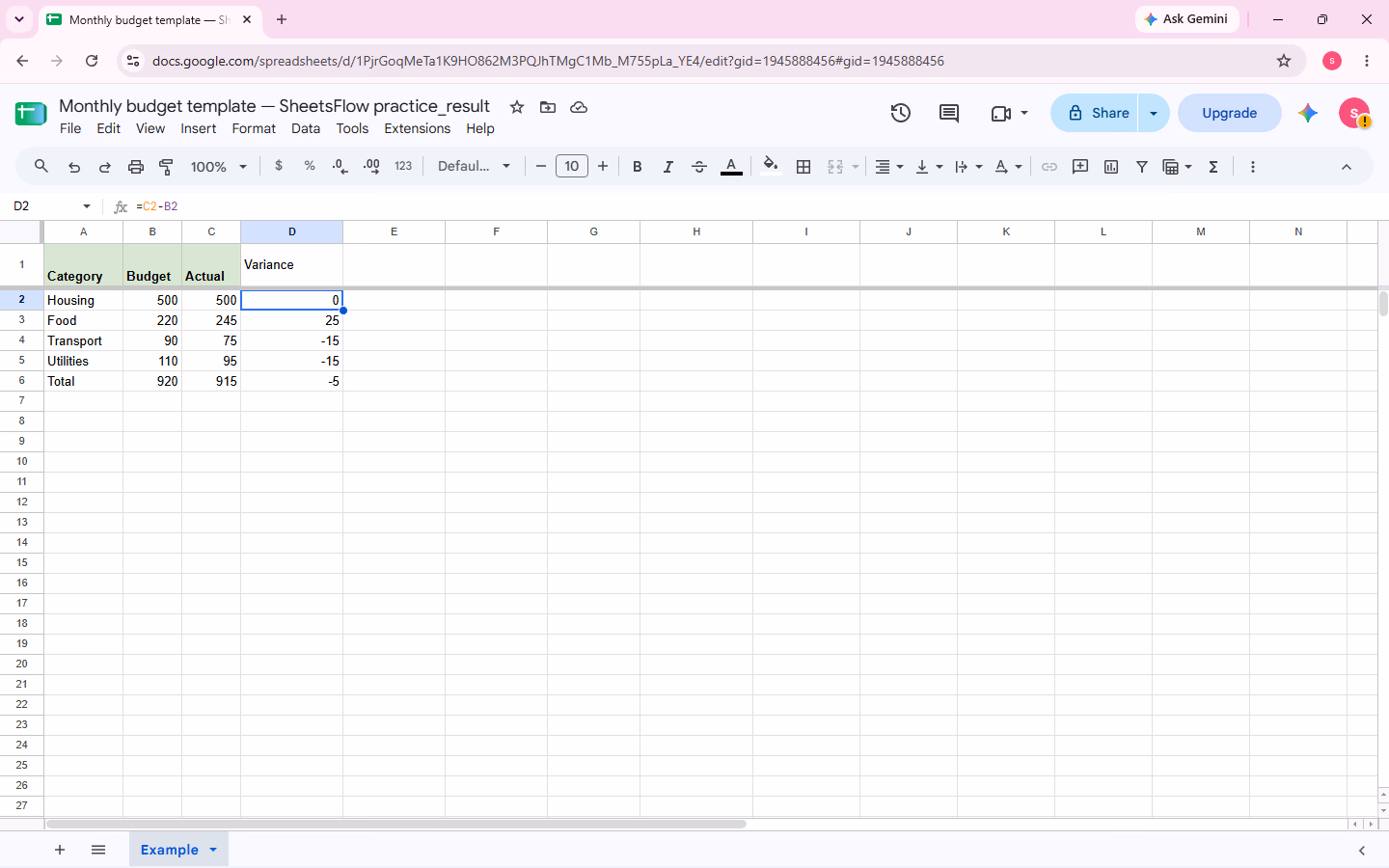Open the Example sheet tab menu
The image size is (1389, 868).
tap(213, 850)
